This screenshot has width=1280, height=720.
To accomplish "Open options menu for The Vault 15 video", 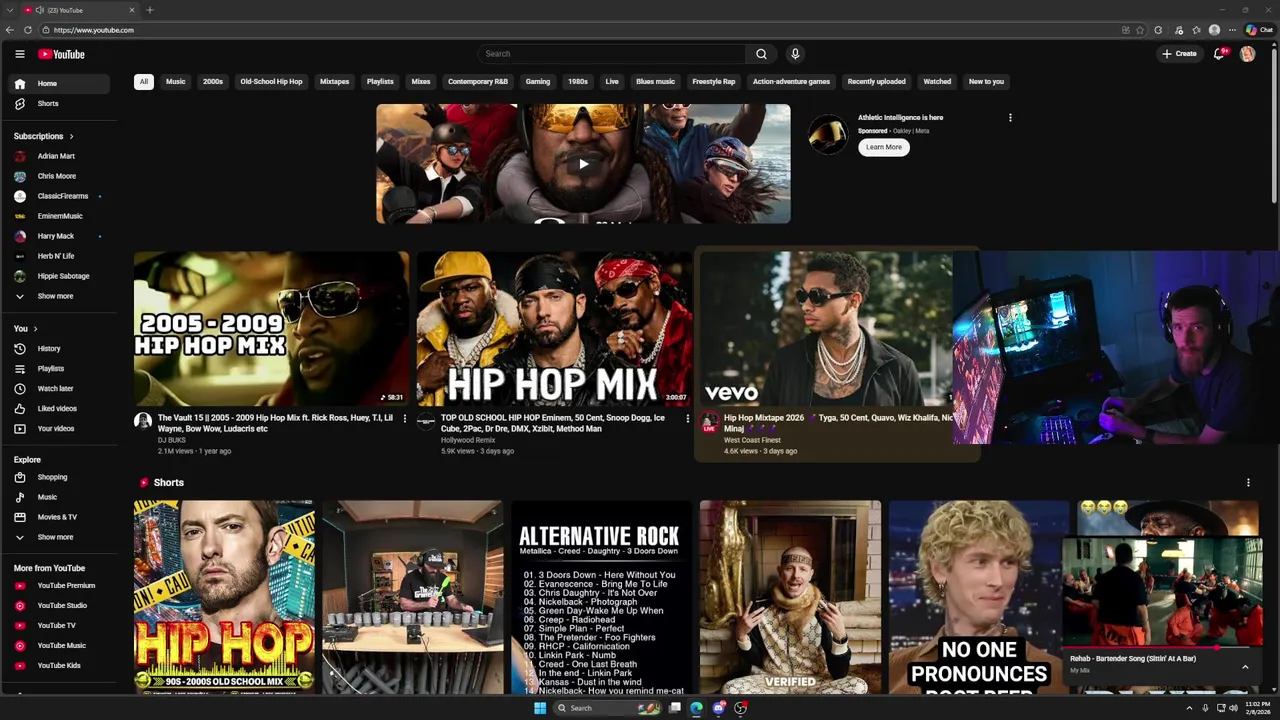I will pos(405,419).
